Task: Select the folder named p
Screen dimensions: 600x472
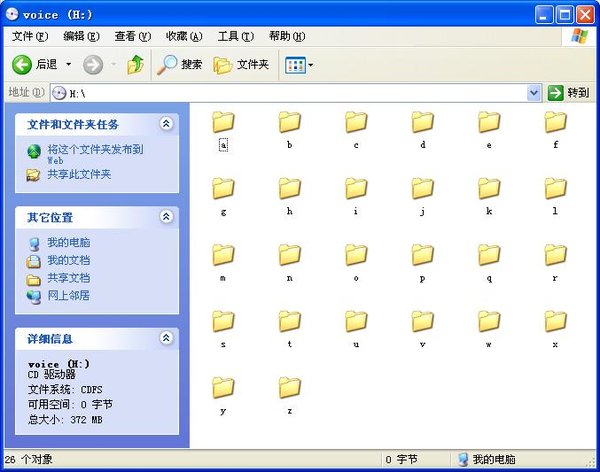Action: click(423, 256)
